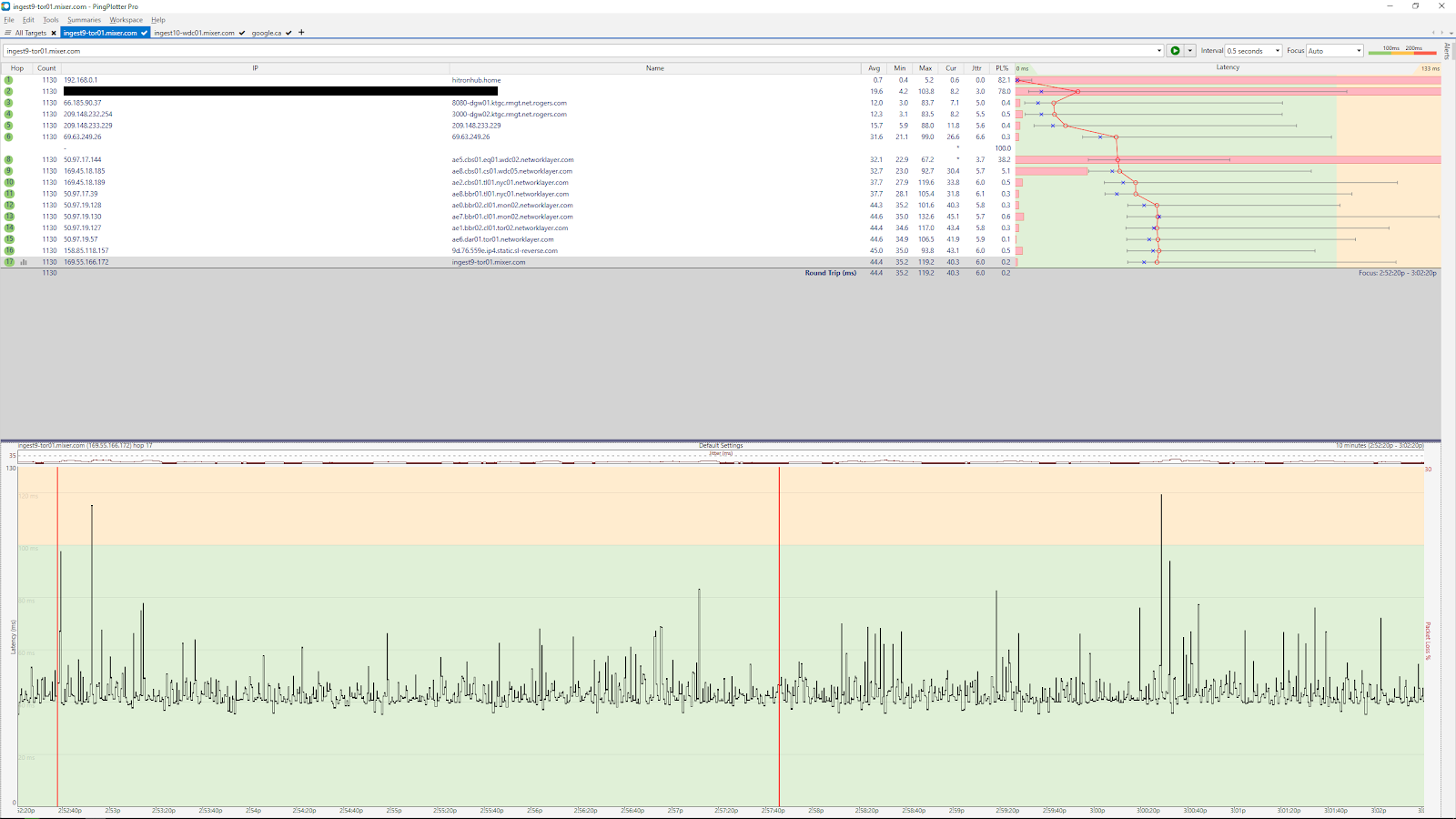
Task: Toggle checkmark on ingest9-tor01.mixer.com tab
Action: pos(144,33)
